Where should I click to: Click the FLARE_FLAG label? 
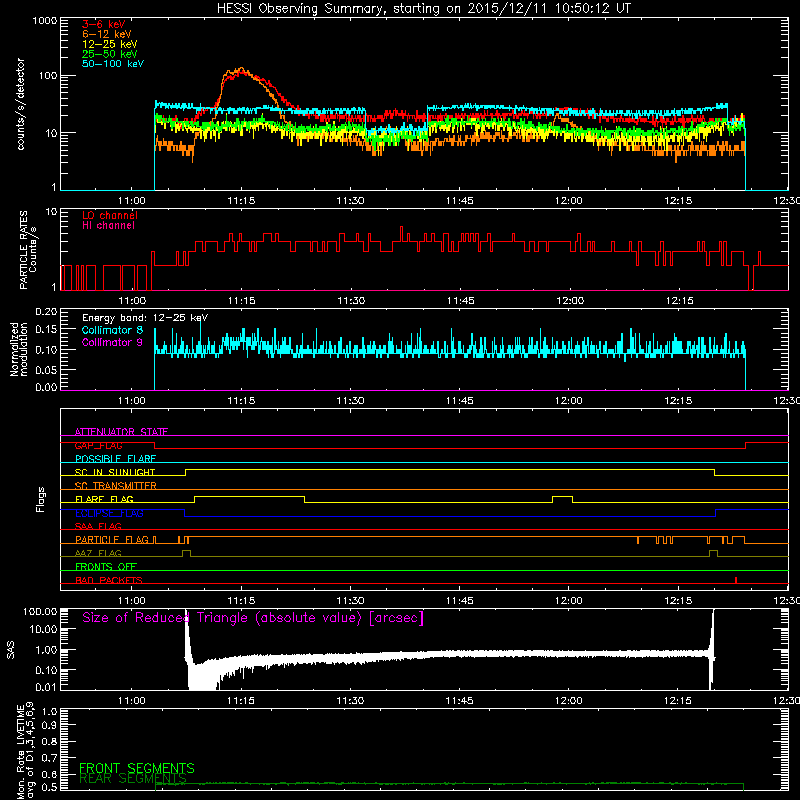[104, 499]
